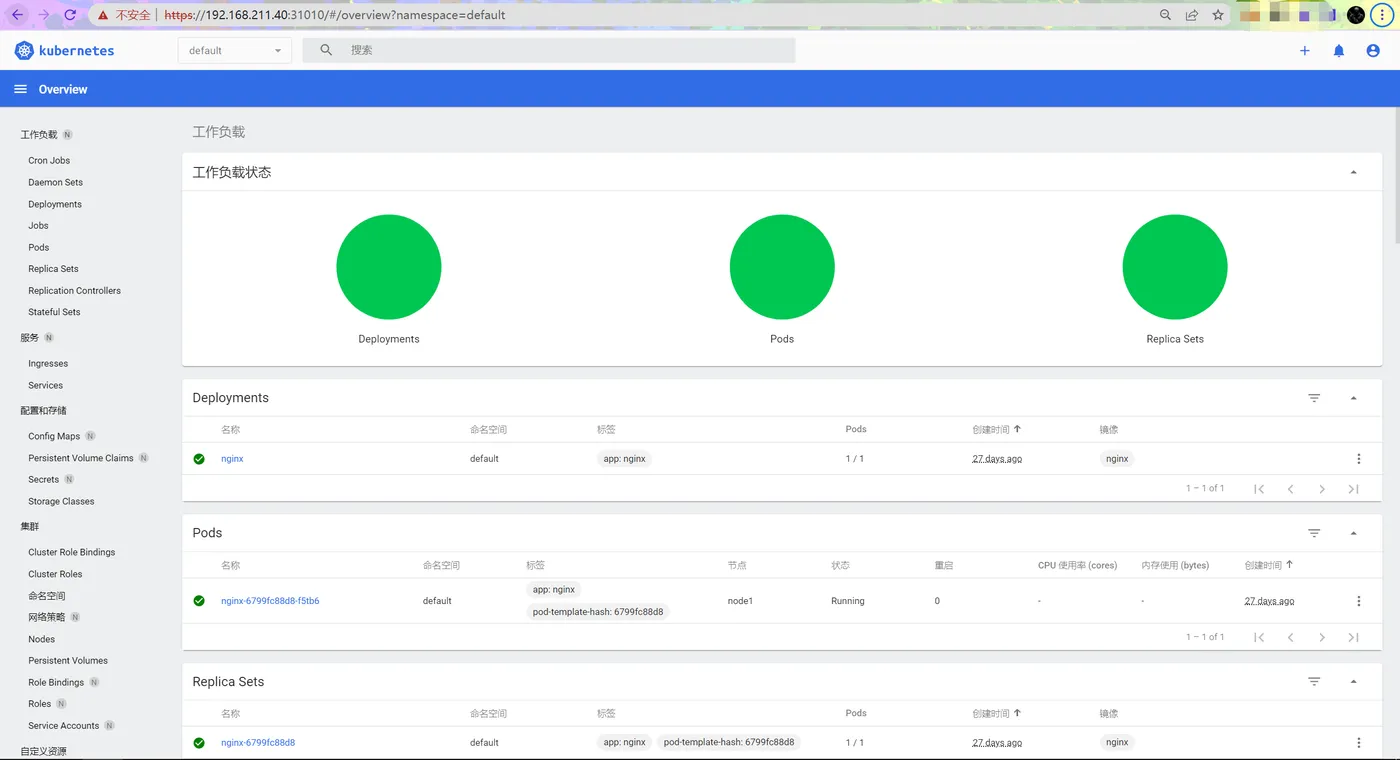1400x760 pixels.
Task: Open the user account icon
Action: 1373,50
